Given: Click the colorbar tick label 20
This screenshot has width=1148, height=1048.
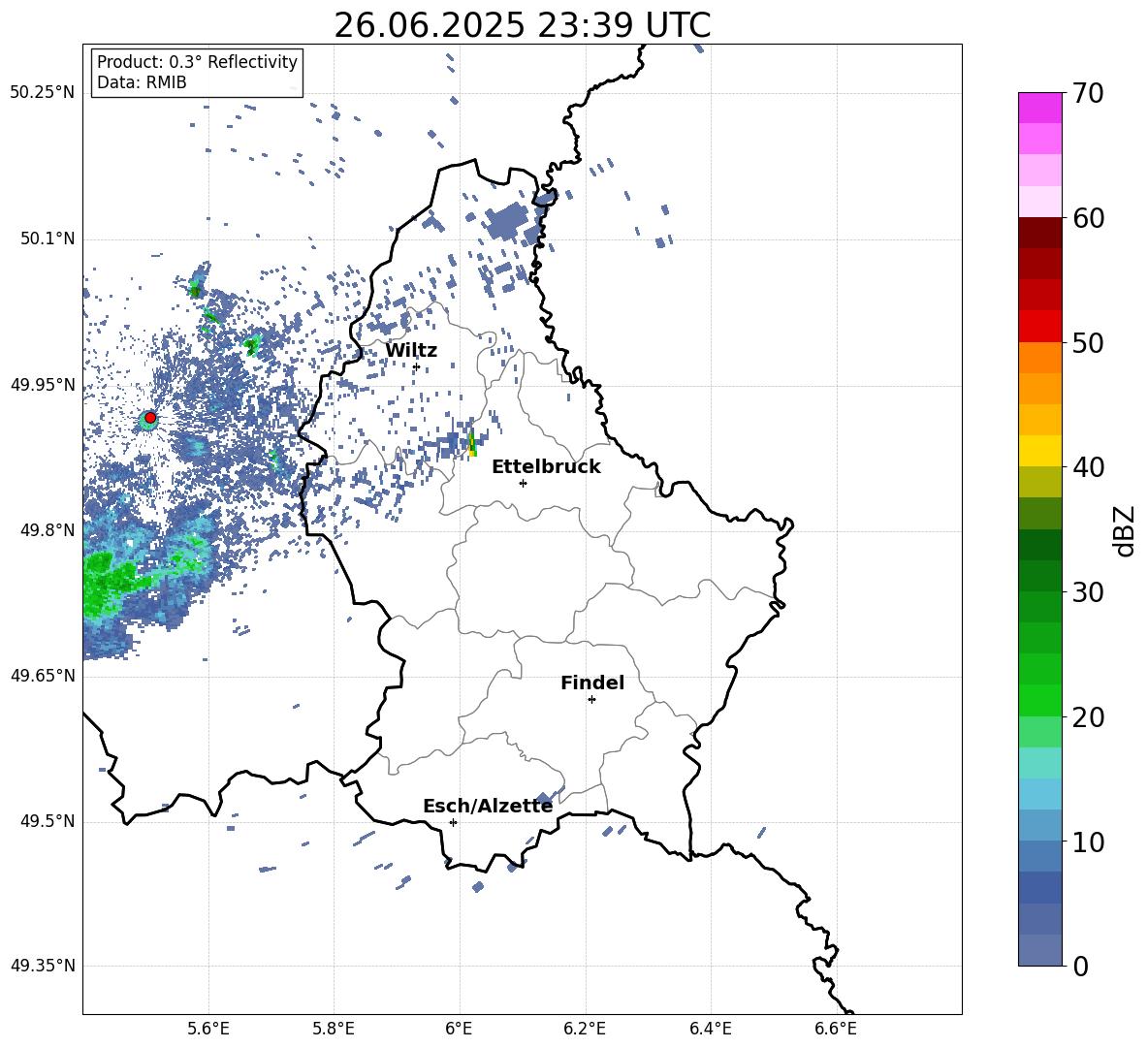Looking at the screenshot, I should pyautogui.click(x=1087, y=717).
